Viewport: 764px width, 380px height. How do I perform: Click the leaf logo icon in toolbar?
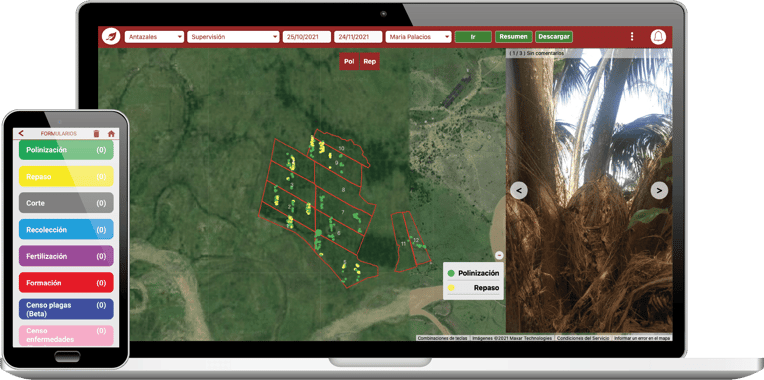[111, 37]
